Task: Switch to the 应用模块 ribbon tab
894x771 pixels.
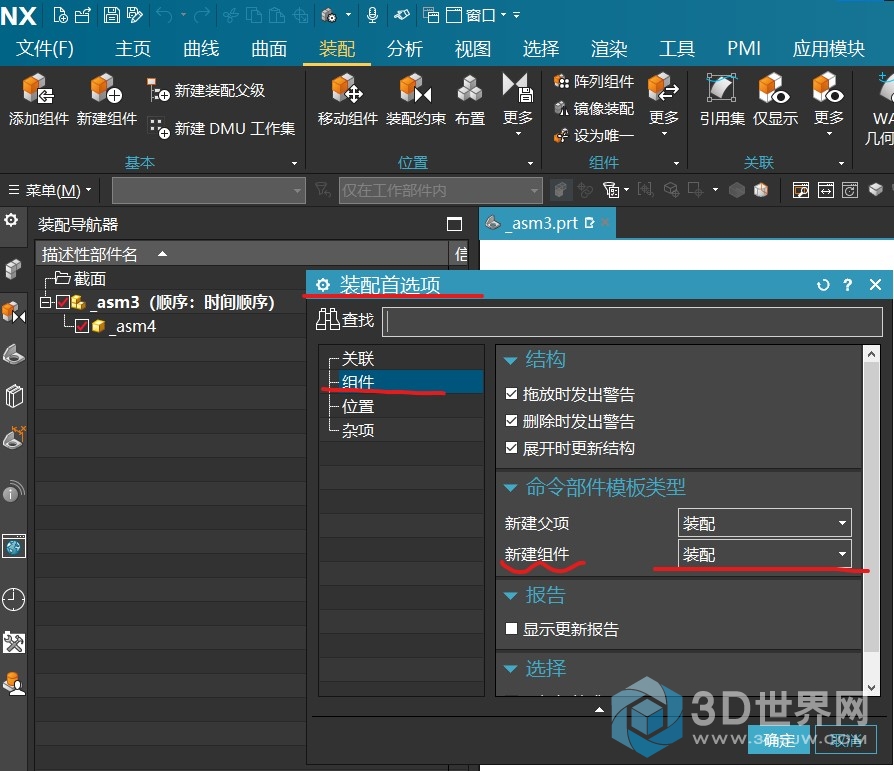Action: click(828, 48)
